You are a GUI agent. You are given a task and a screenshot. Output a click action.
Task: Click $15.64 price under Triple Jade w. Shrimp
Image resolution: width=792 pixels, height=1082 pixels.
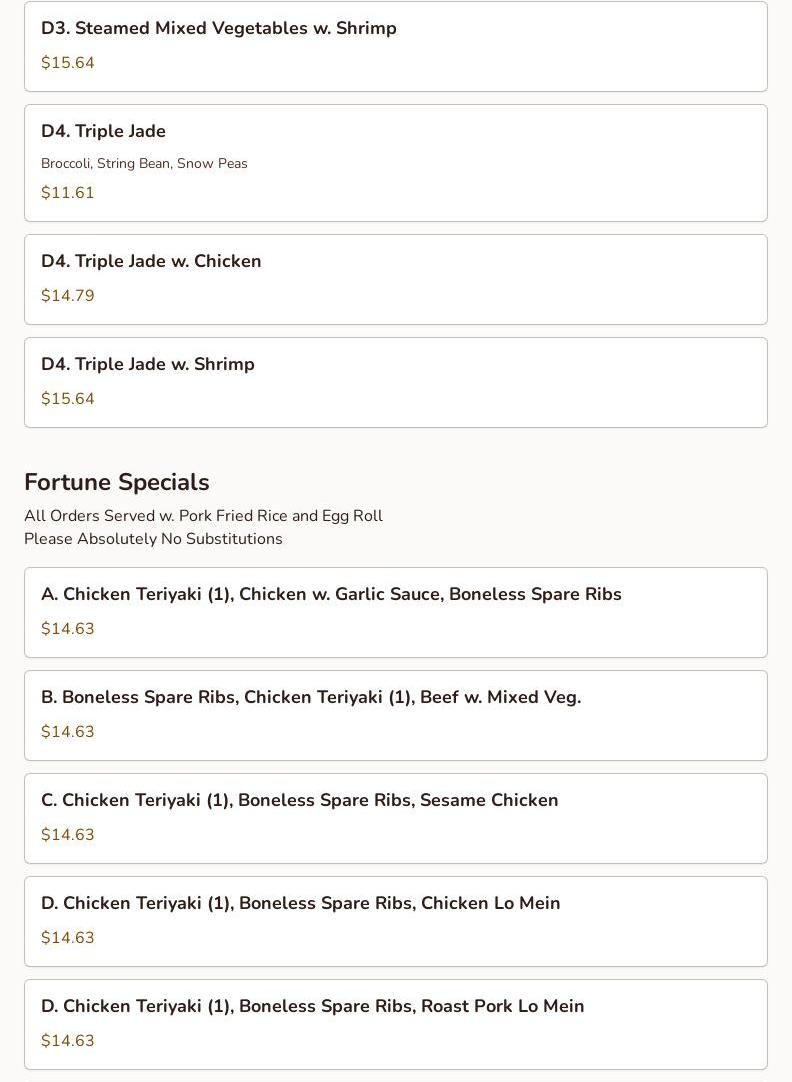click(68, 398)
